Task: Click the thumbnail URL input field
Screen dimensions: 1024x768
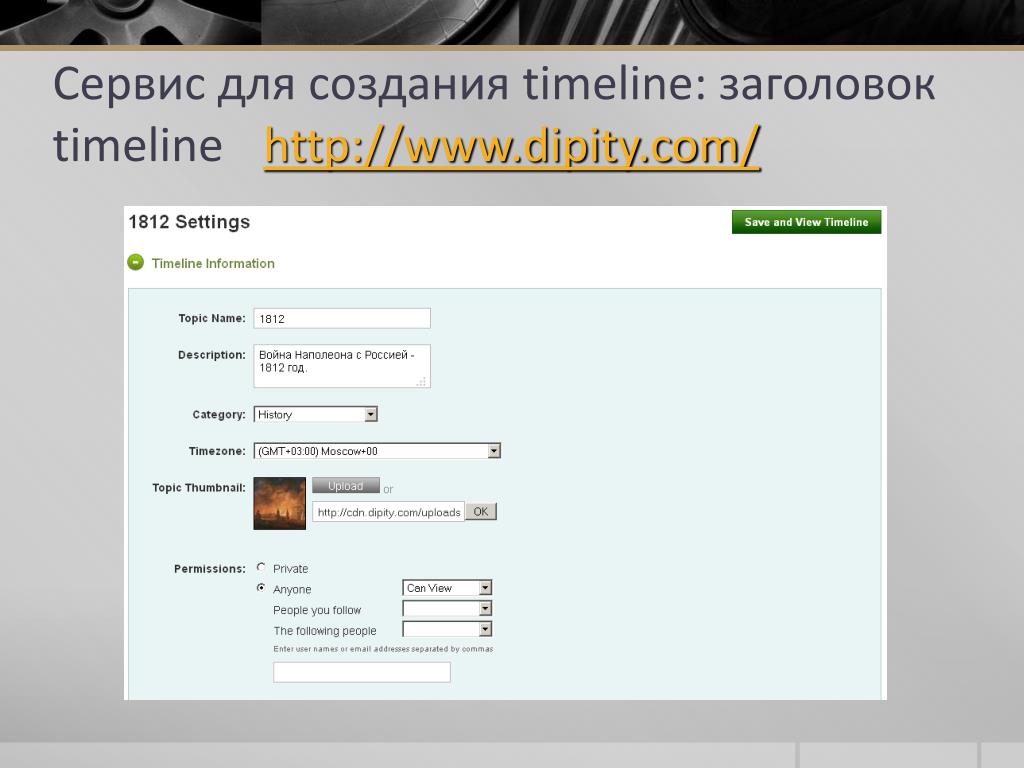Action: pyautogui.click(x=388, y=512)
